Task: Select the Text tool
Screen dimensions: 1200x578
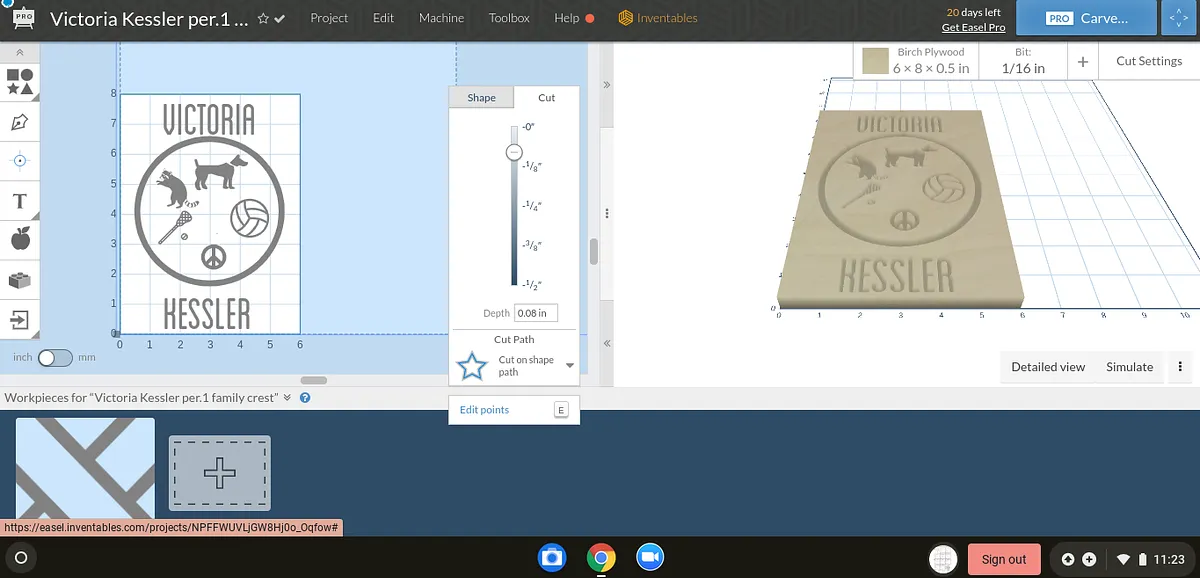Action: tap(20, 201)
